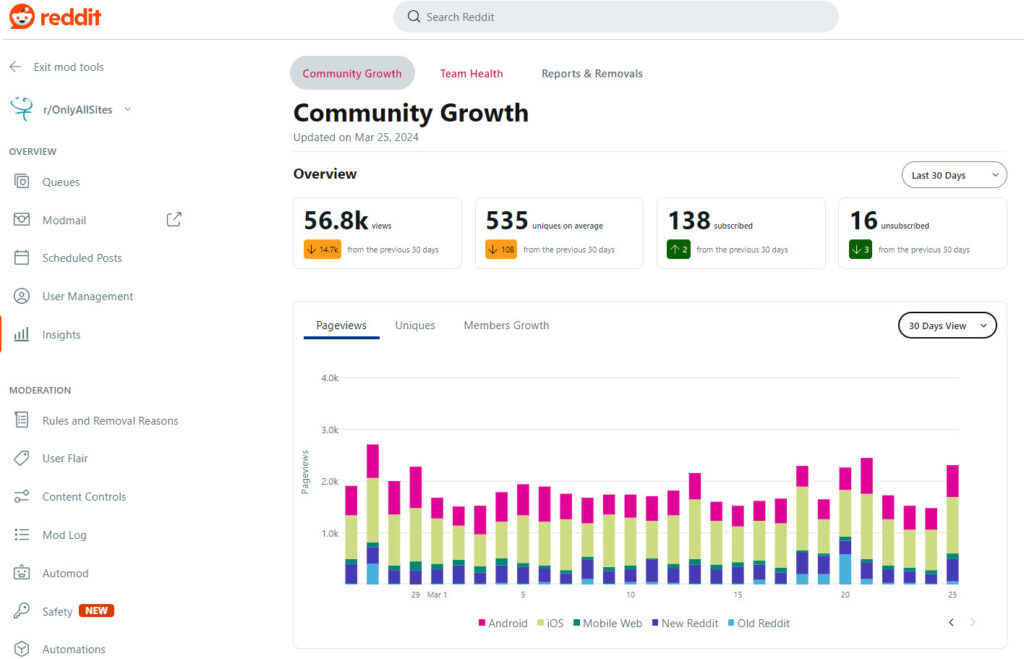Open the Mod Log page
This screenshot has height=659, width=1024.
click(x=64, y=535)
